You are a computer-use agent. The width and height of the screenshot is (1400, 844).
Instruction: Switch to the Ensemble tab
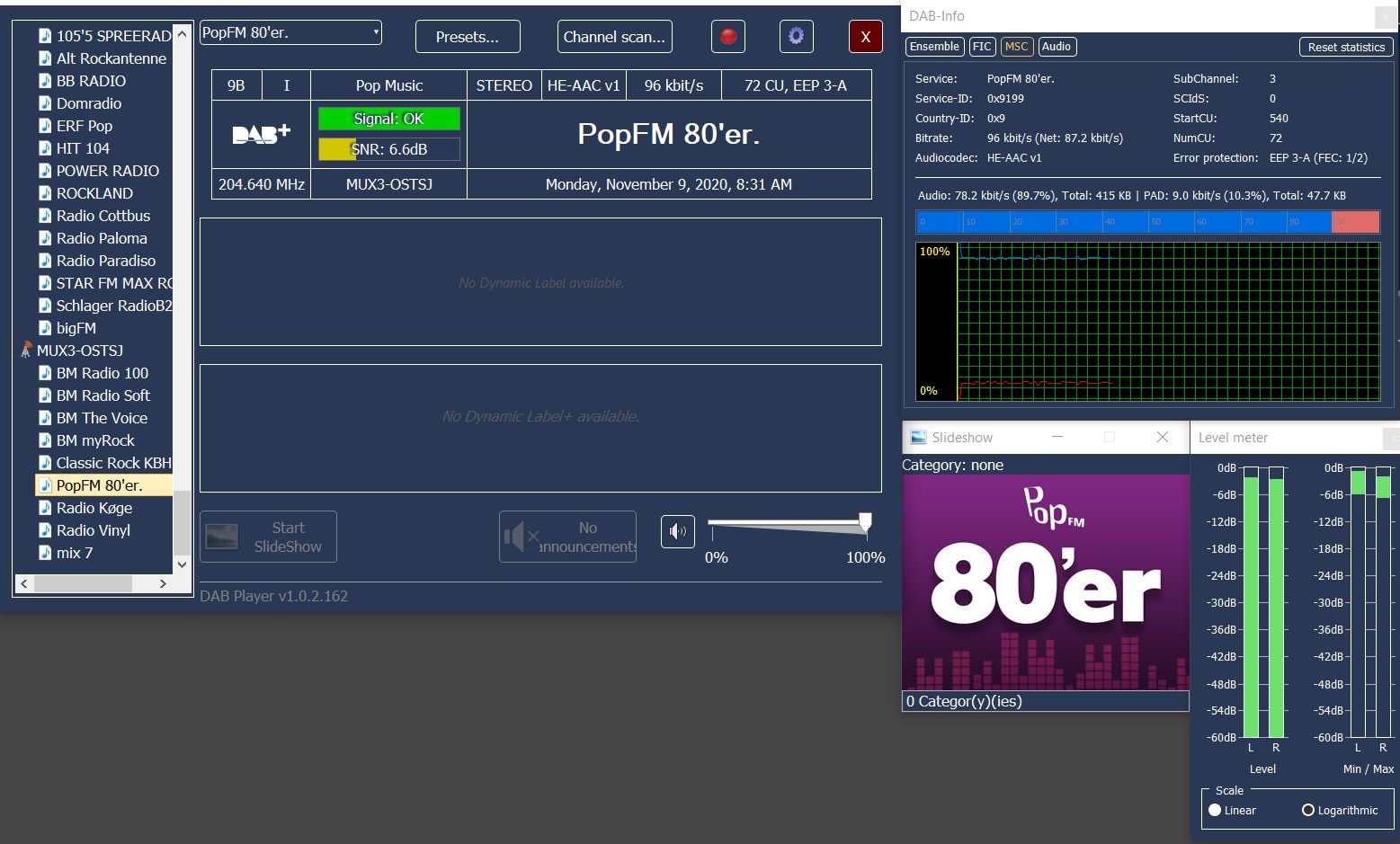[934, 47]
